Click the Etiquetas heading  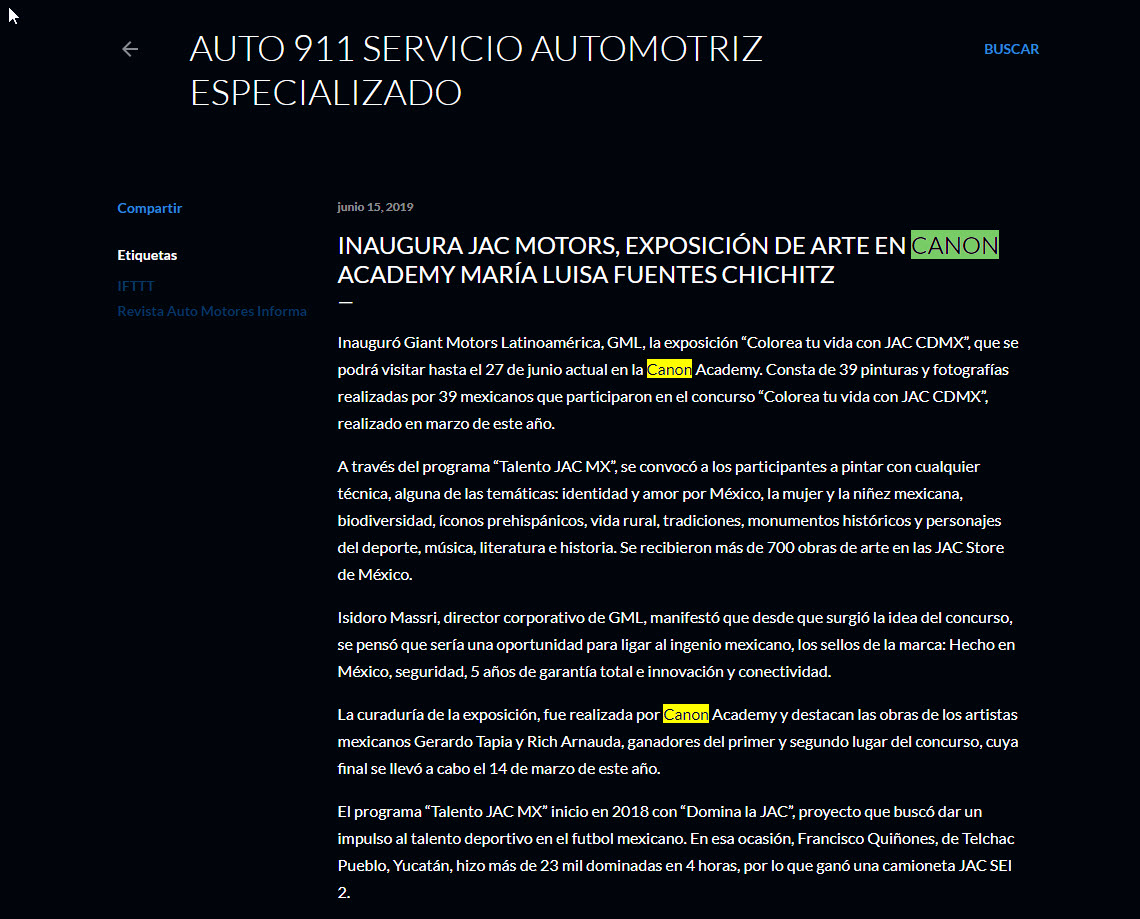[147, 255]
